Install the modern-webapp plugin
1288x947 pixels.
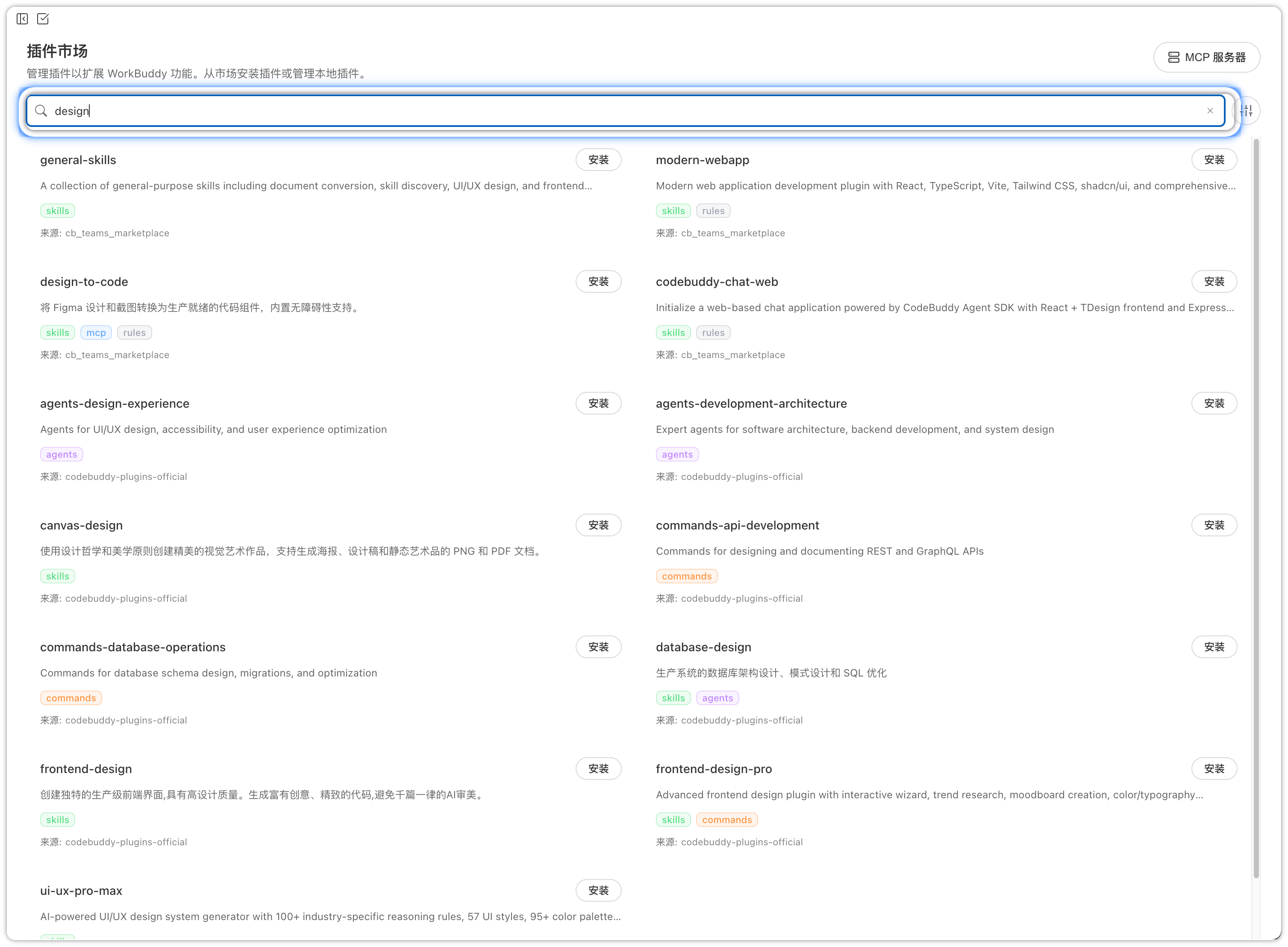[1214, 160]
